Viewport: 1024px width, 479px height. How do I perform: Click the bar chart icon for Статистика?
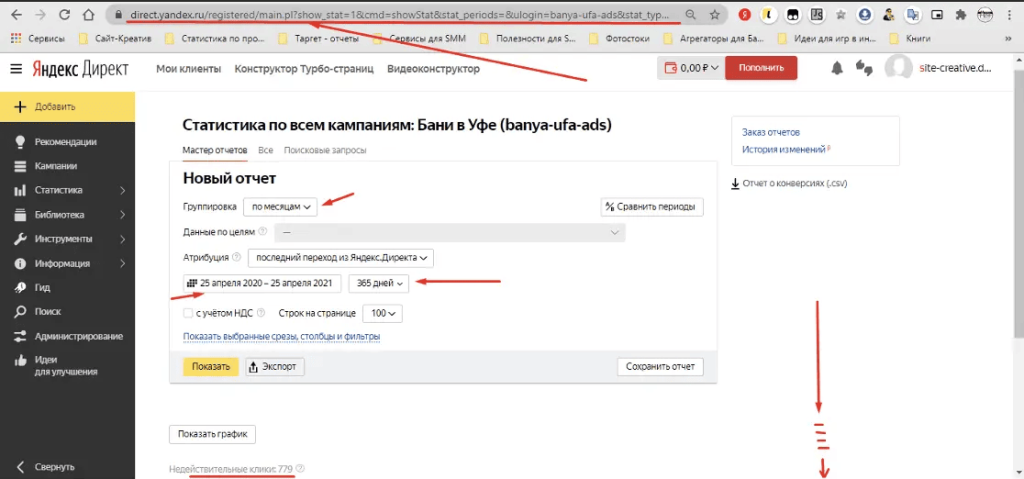[20, 190]
